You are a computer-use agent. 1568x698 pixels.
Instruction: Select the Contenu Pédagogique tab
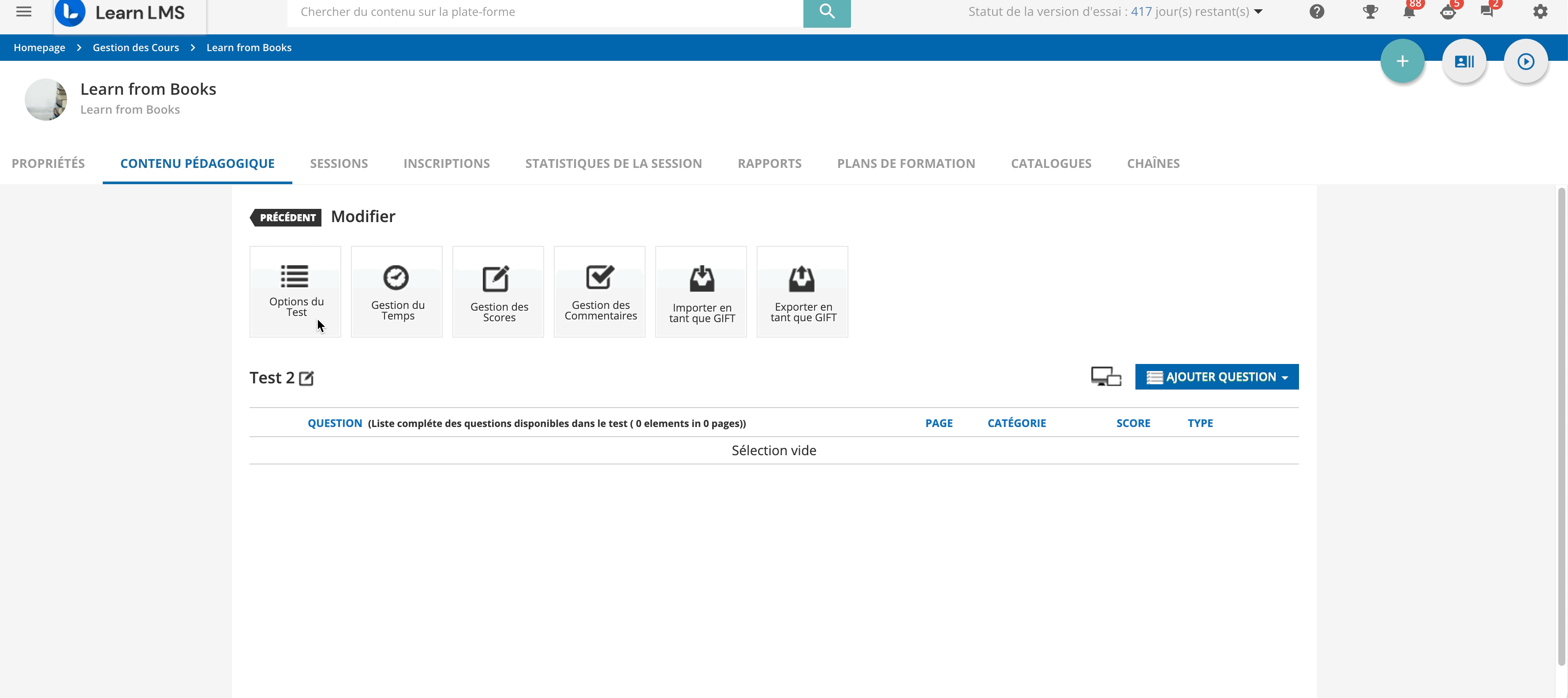197,163
